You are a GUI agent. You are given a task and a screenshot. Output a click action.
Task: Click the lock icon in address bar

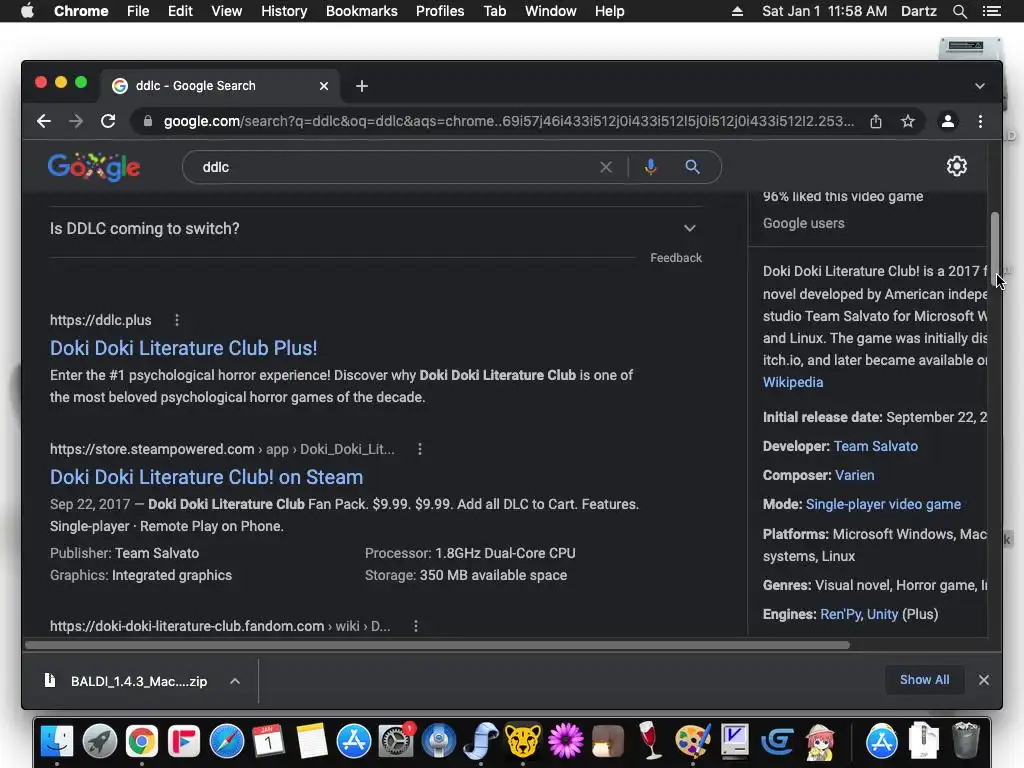coord(148,121)
